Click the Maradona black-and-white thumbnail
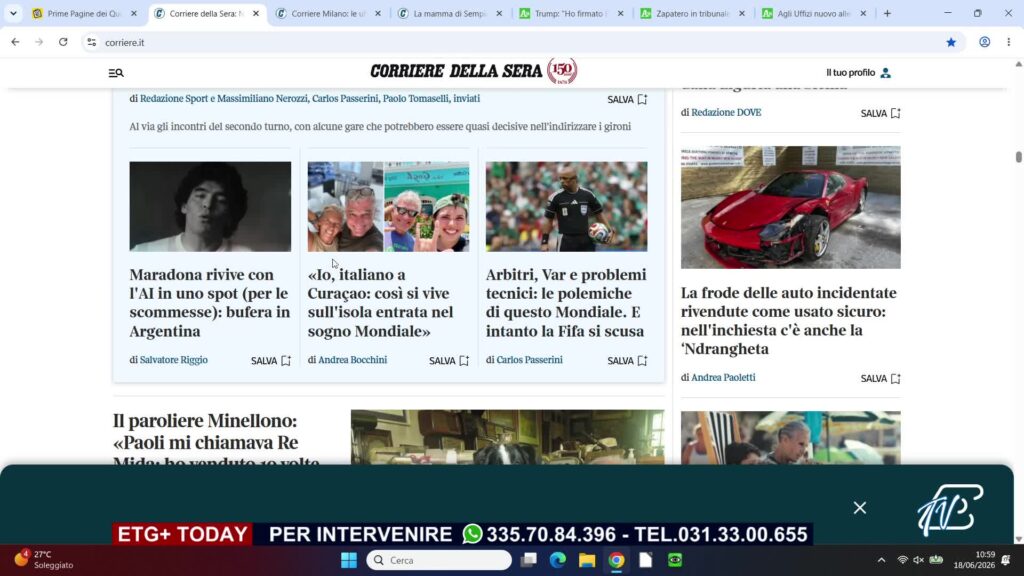1024x576 pixels. (210, 206)
